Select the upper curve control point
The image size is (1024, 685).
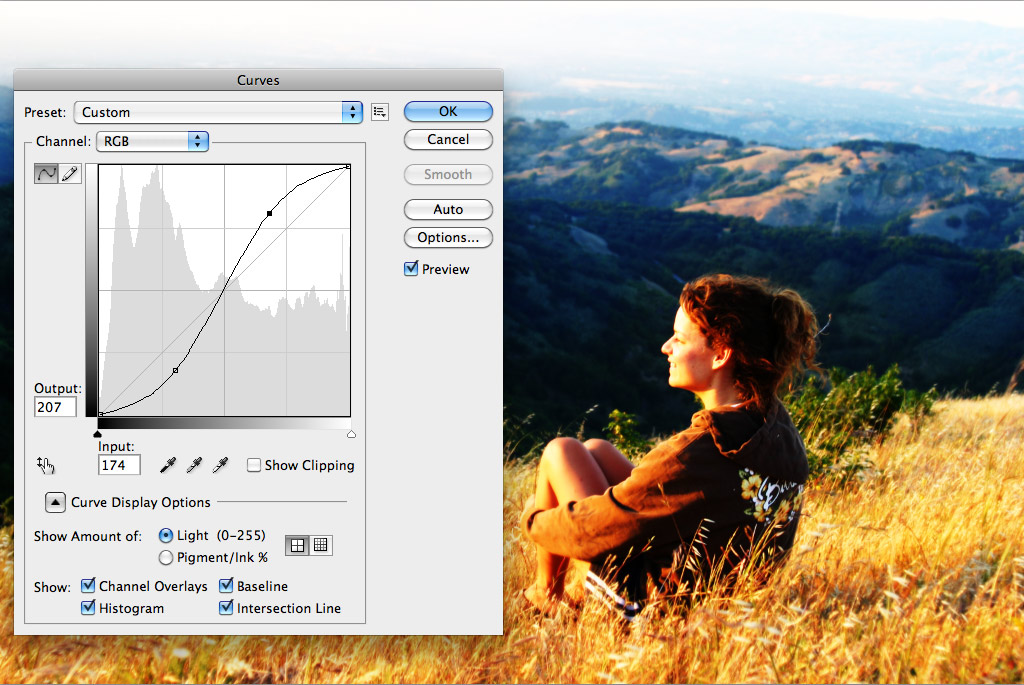click(x=270, y=214)
